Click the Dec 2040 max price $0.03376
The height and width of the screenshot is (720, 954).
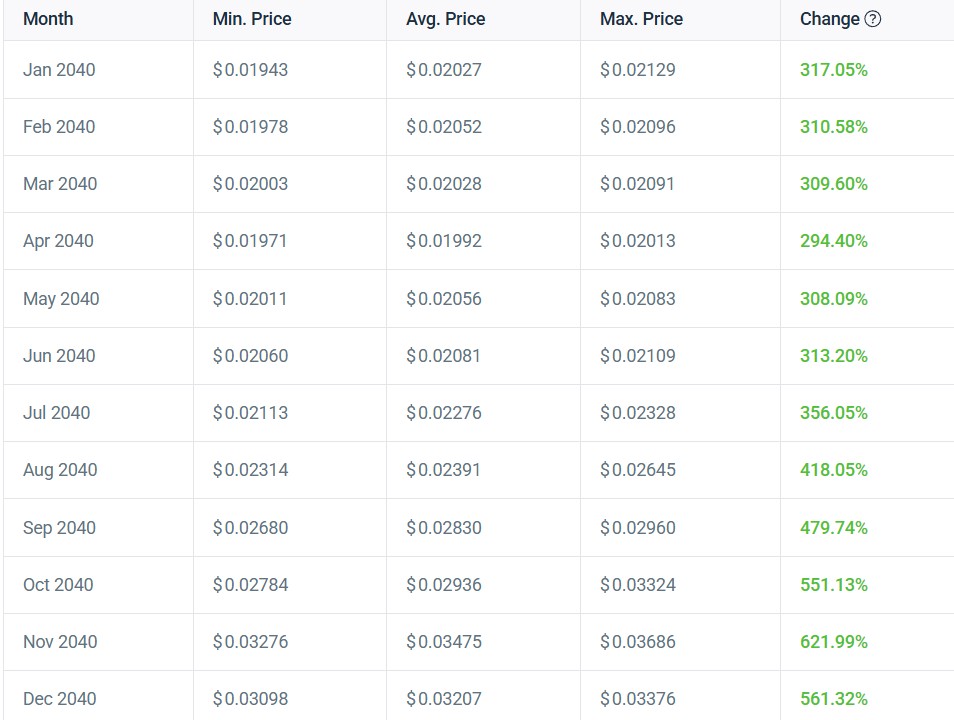coord(637,699)
